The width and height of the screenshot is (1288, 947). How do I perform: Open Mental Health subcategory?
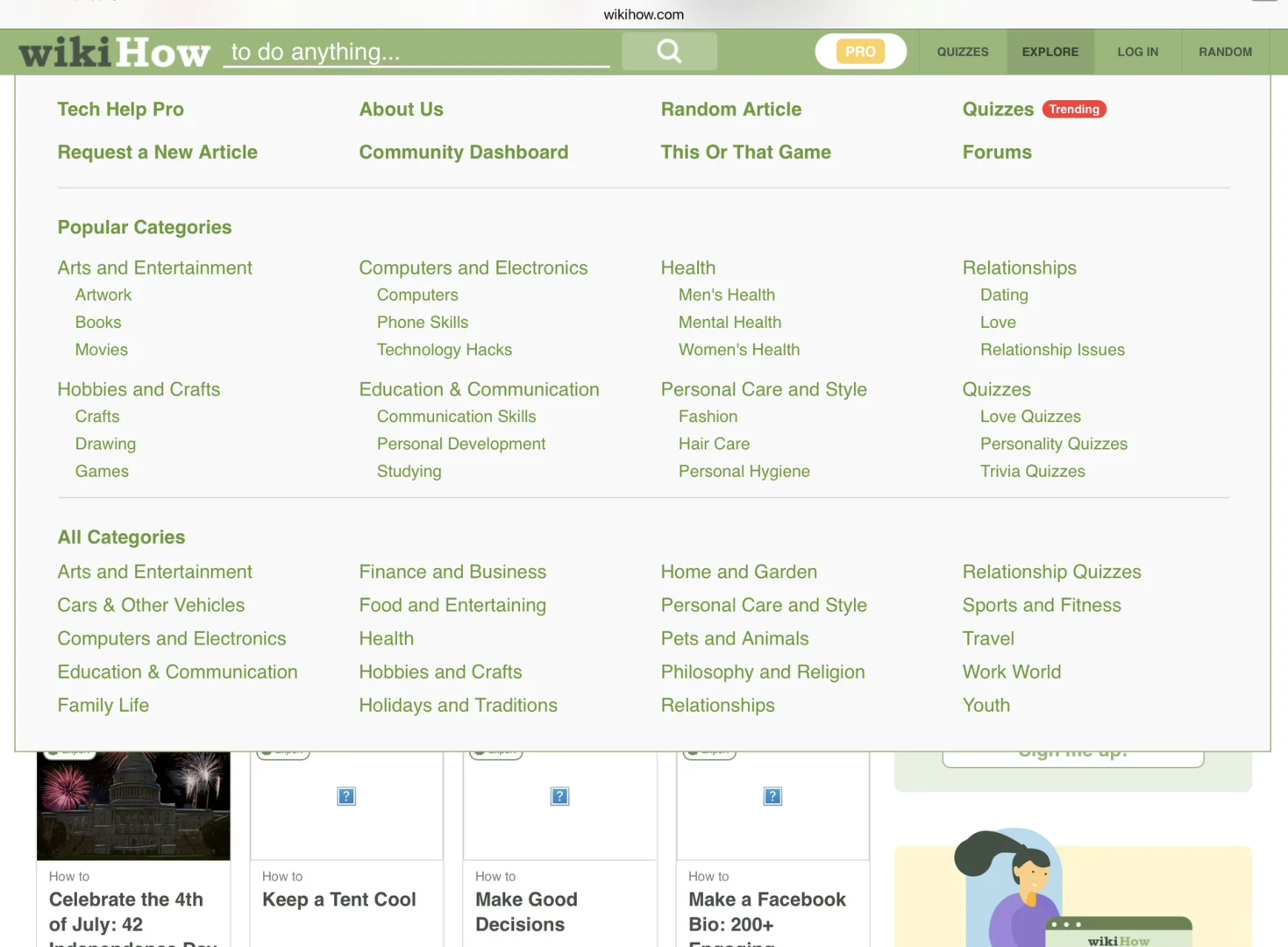pos(729,323)
